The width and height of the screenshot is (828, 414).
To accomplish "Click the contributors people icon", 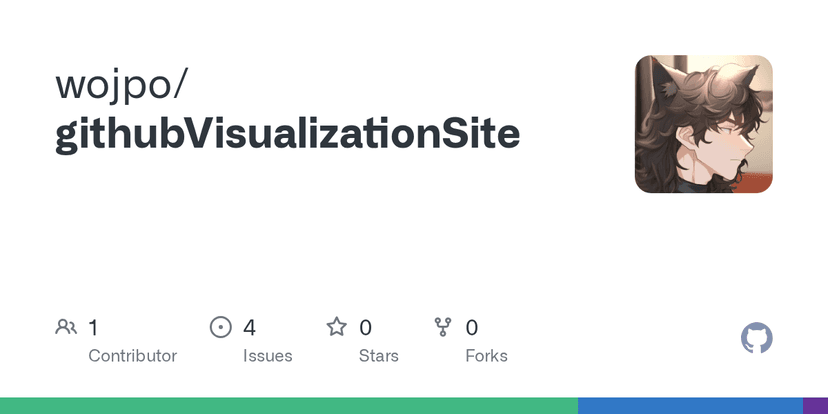I will (66, 327).
